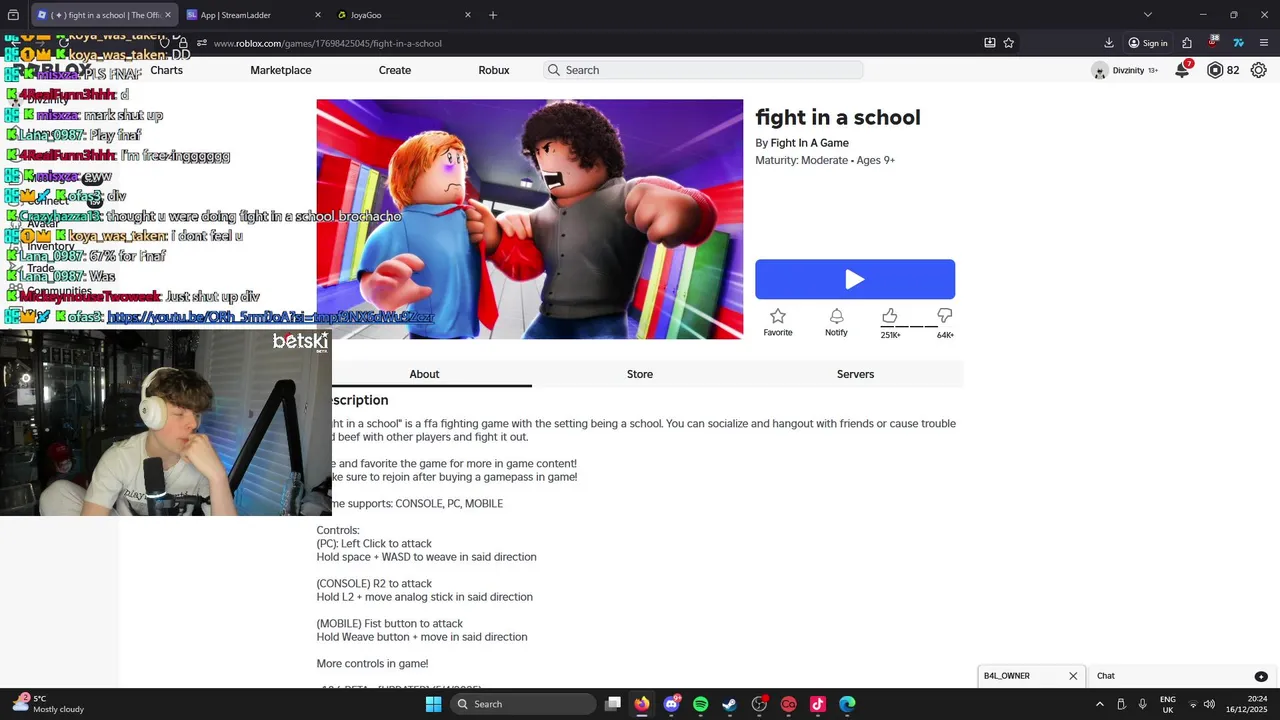Click the tab overview icon at top left
Viewport: 1280px width, 720px height.
pyautogui.click(x=13, y=15)
